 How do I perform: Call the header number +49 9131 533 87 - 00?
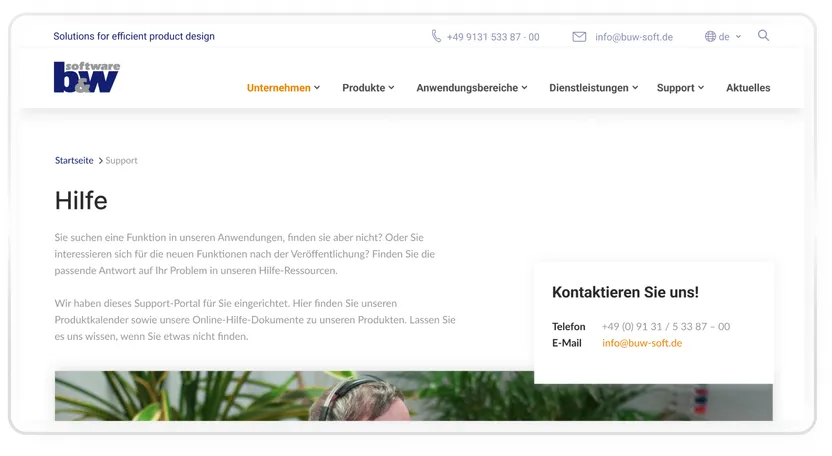[x=493, y=37]
